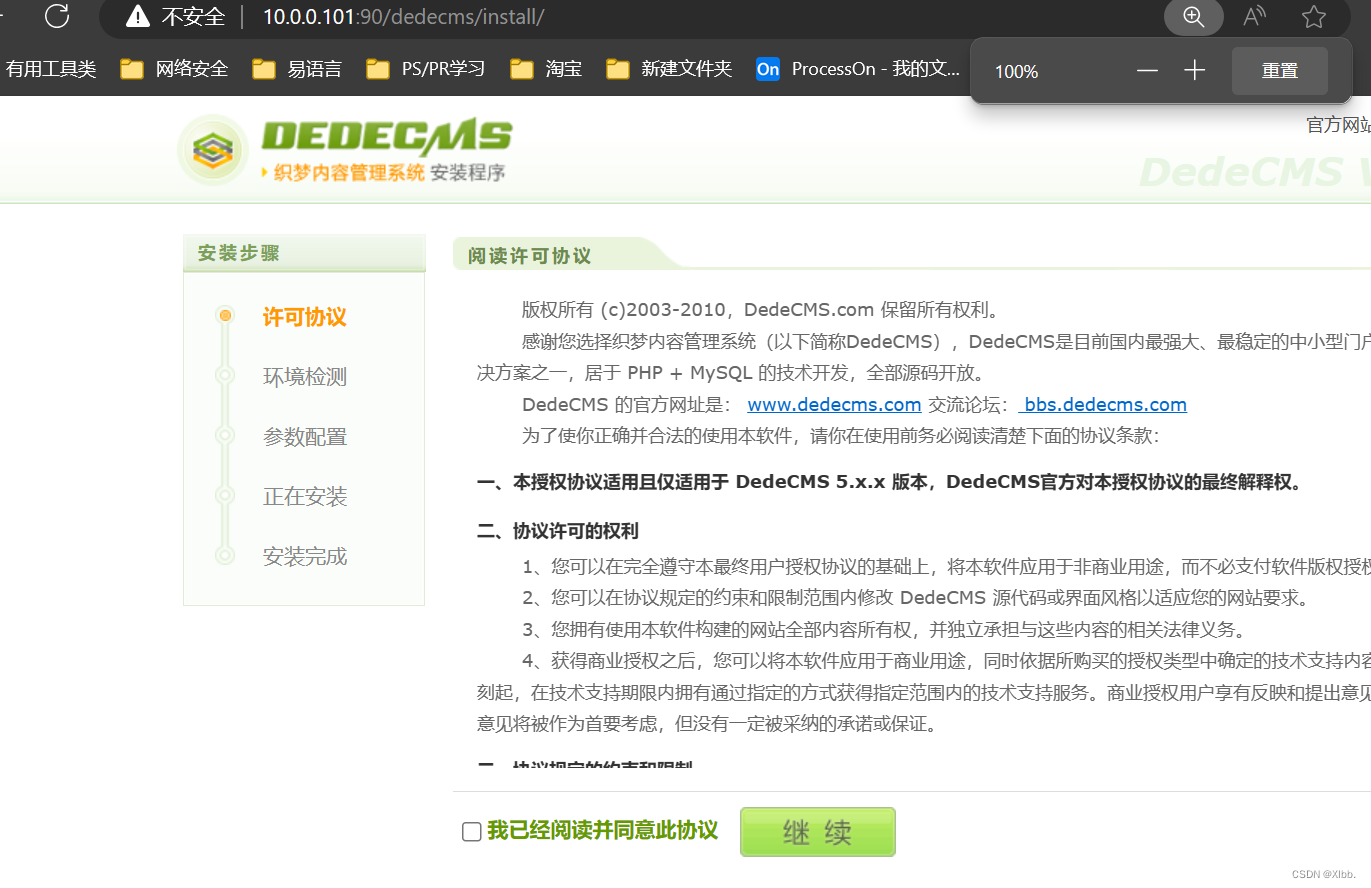Select the 参数配置 installation step
The image size is (1371, 888).
[304, 437]
